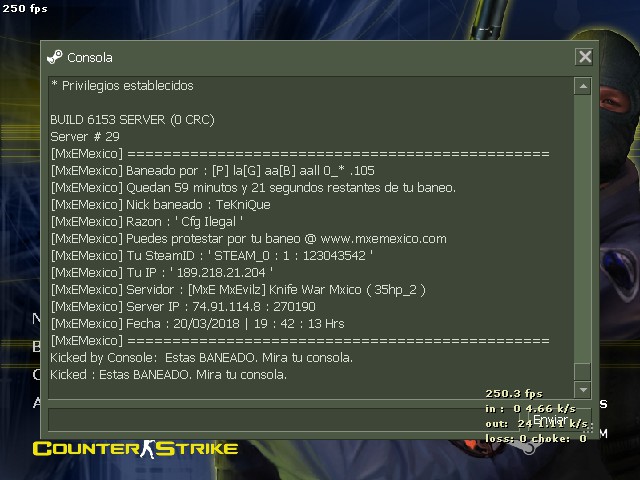Close the Consola window with the X
The width and height of the screenshot is (640, 480).
[x=584, y=57]
